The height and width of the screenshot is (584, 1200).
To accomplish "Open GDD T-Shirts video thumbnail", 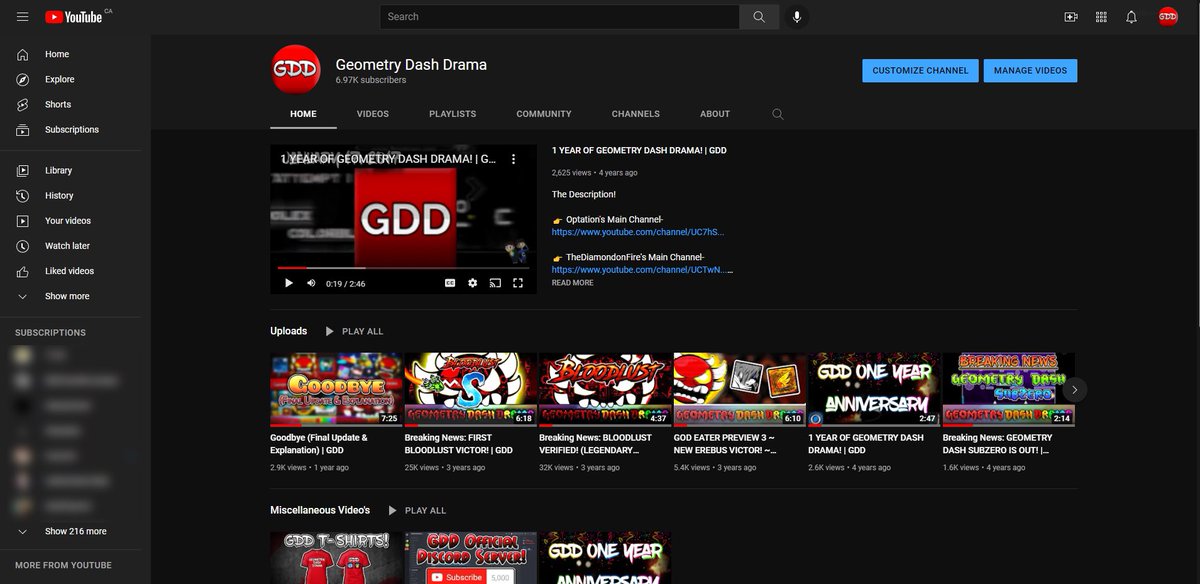I will pos(336,558).
